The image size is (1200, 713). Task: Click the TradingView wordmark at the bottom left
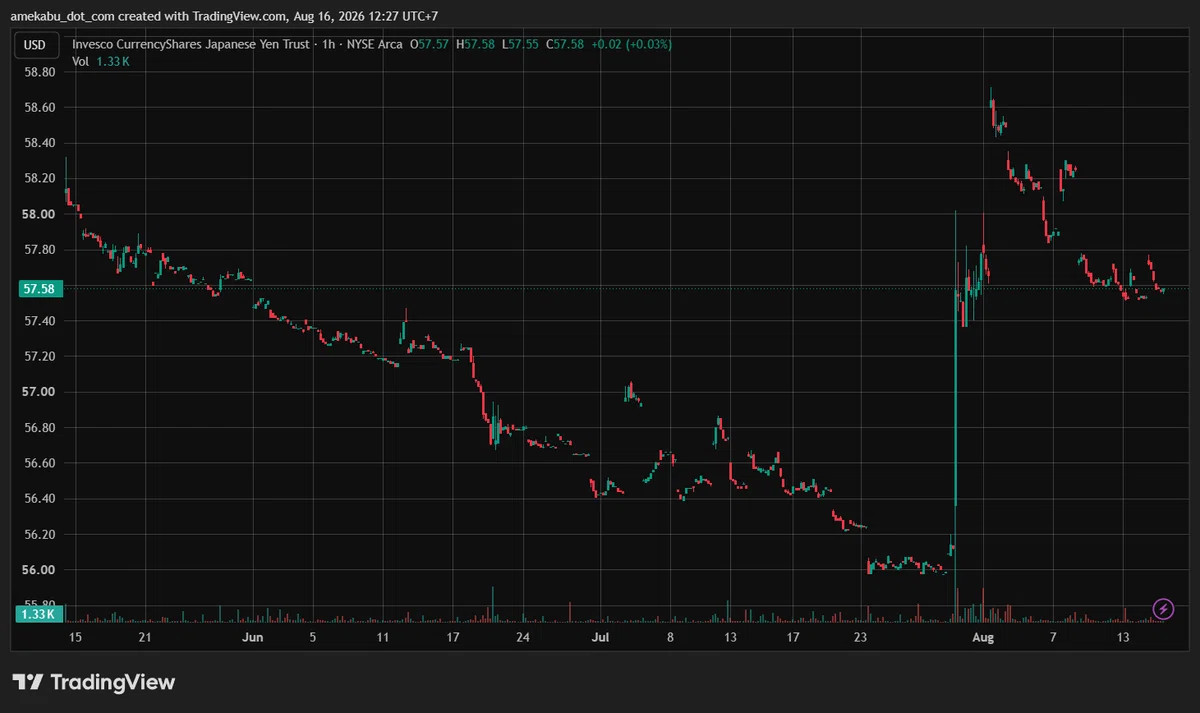click(x=113, y=682)
